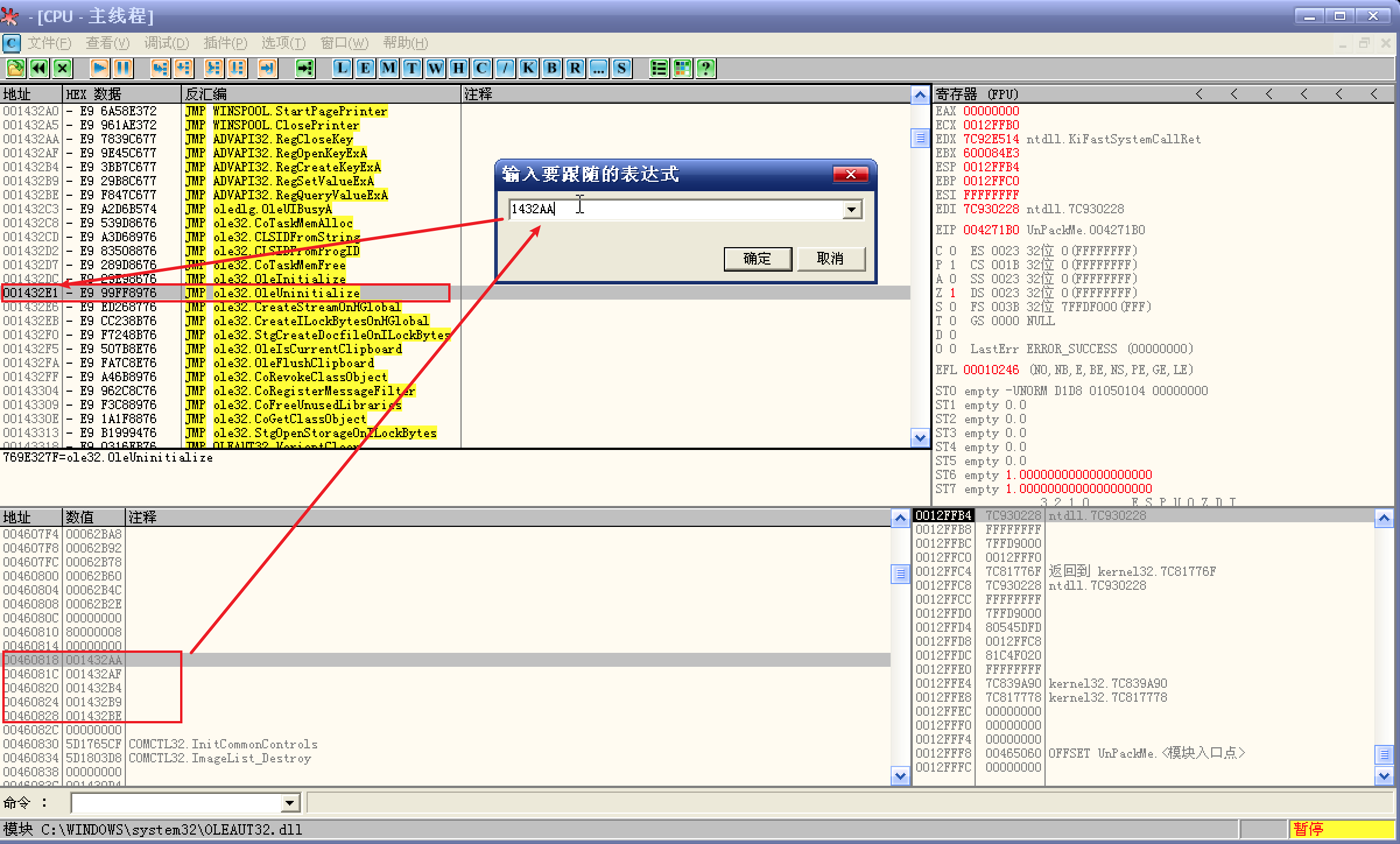Open the 插件(P) plugins menu
Image resolution: width=1400 pixels, height=844 pixels.
[x=225, y=43]
